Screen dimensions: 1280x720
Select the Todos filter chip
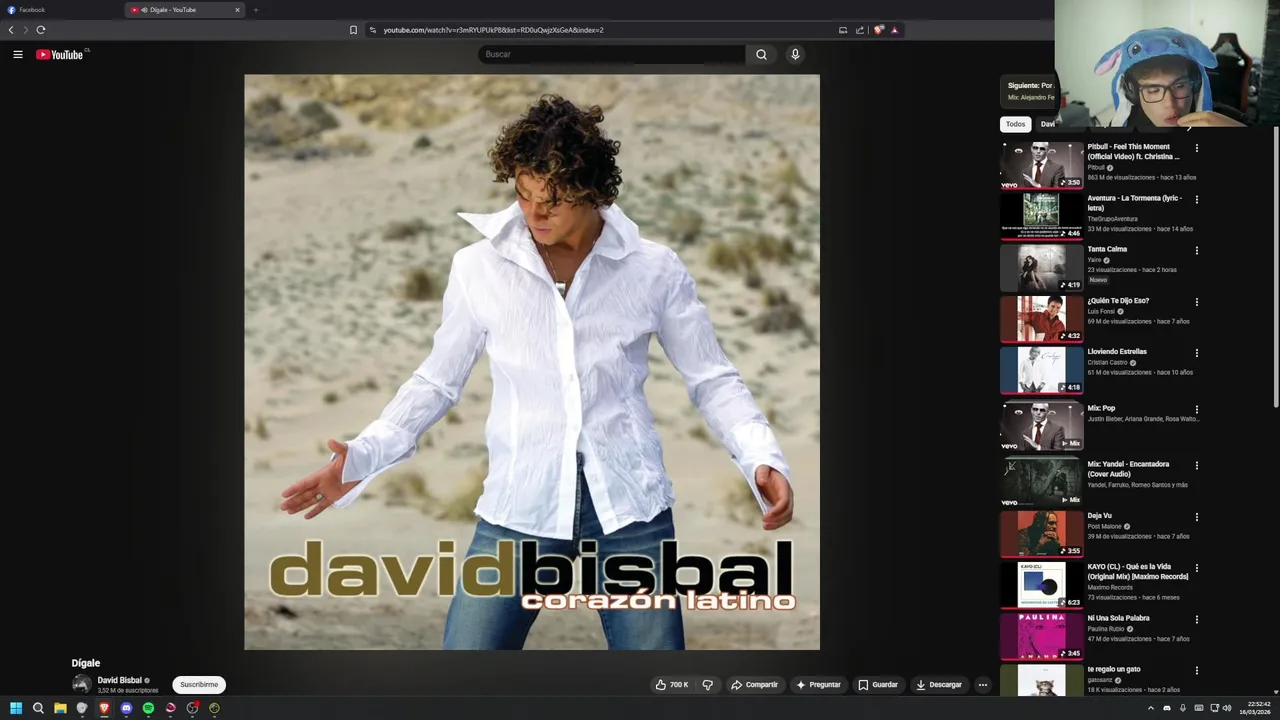[1015, 124]
